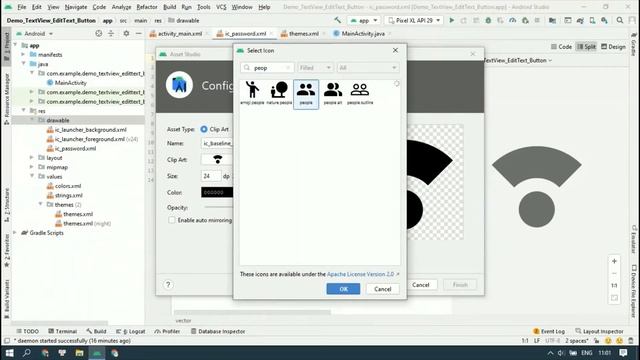The width and height of the screenshot is (640, 360).
Task: Click the Profile app gauge icon
Action: click(513, 20)
